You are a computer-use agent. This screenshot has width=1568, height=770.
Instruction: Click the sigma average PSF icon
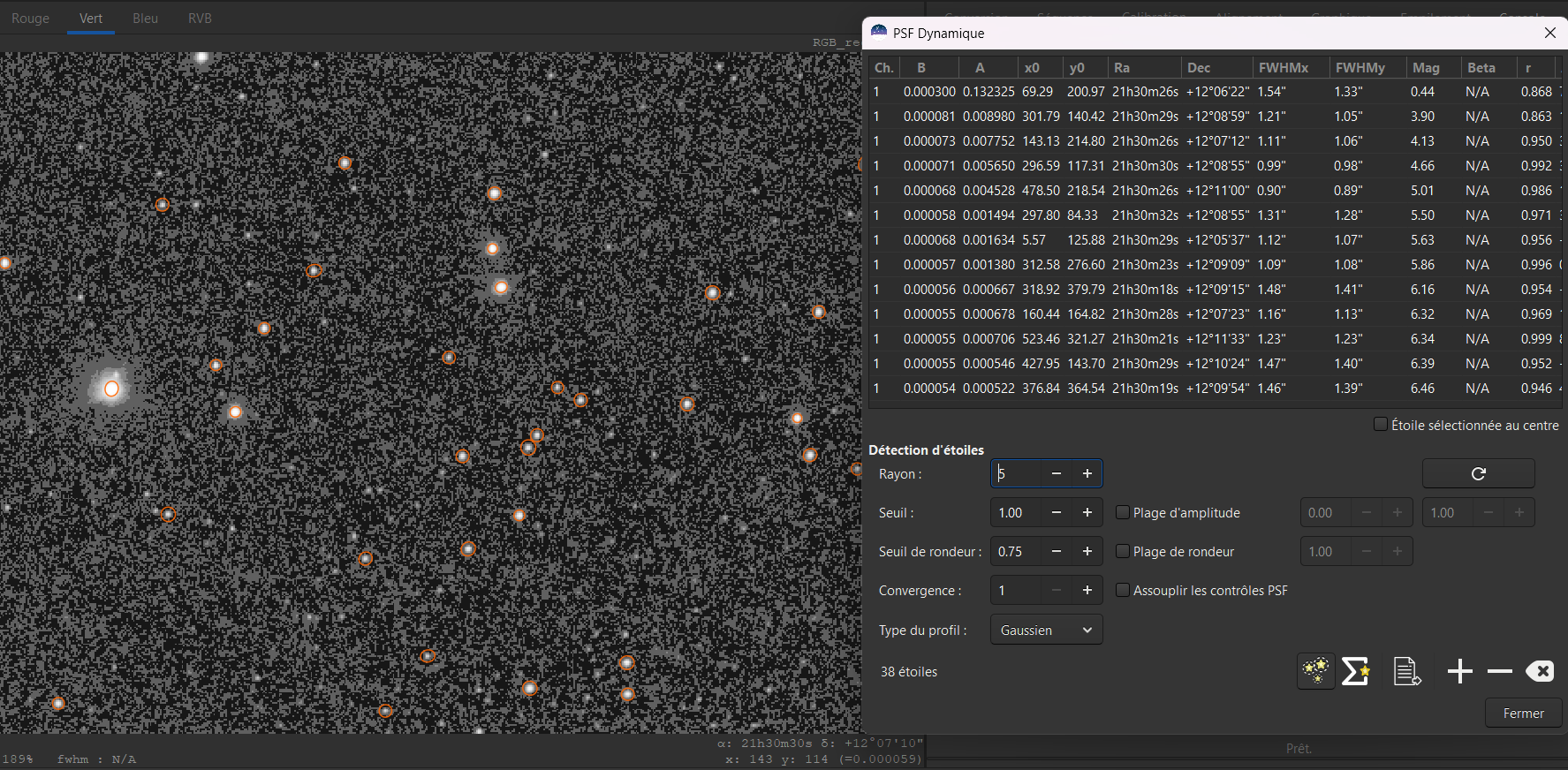pyautogui.click(x=1356, y=671)
